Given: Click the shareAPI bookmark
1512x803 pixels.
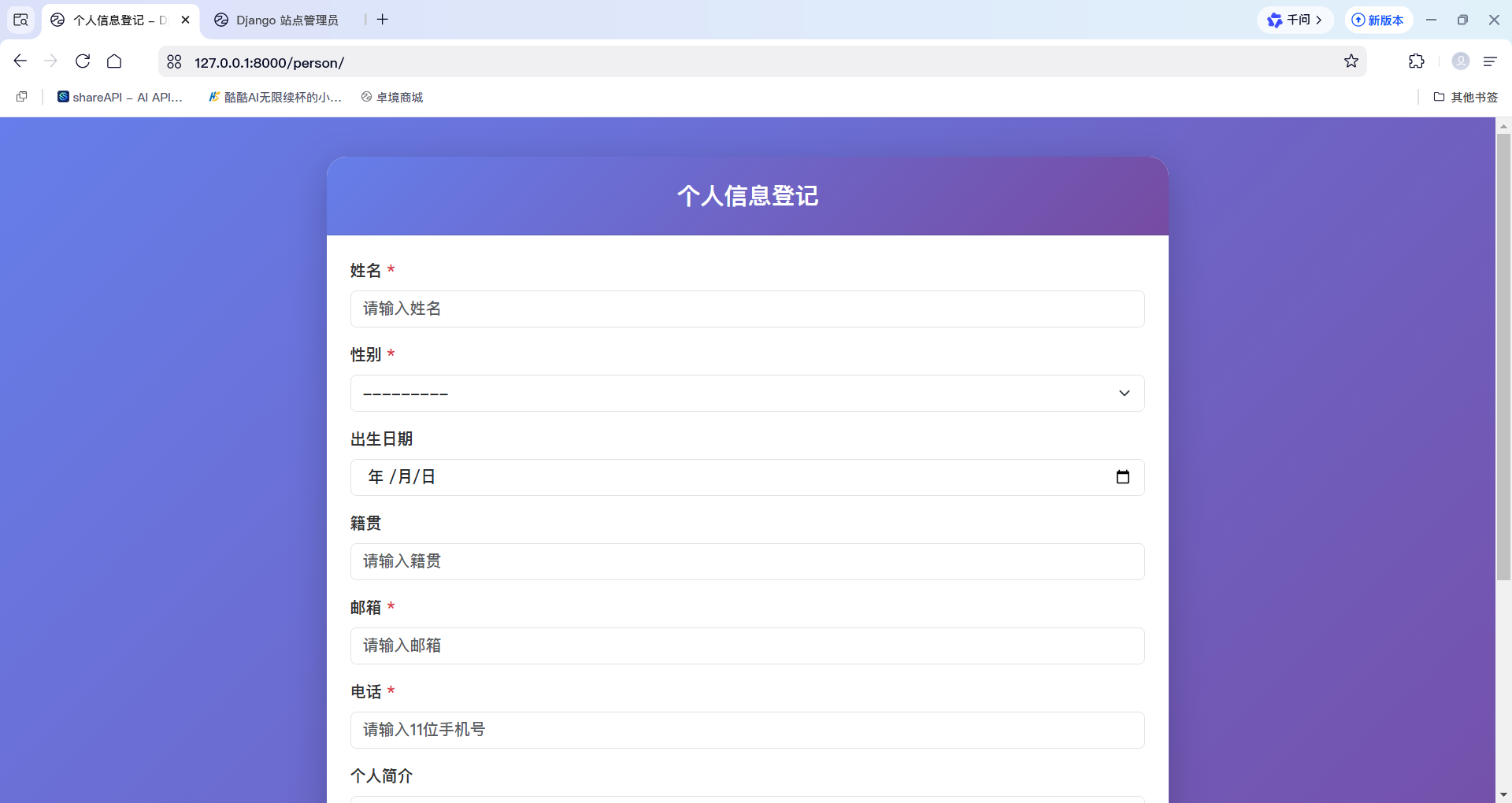Looking at the screenshot, I should coord(120,97).
